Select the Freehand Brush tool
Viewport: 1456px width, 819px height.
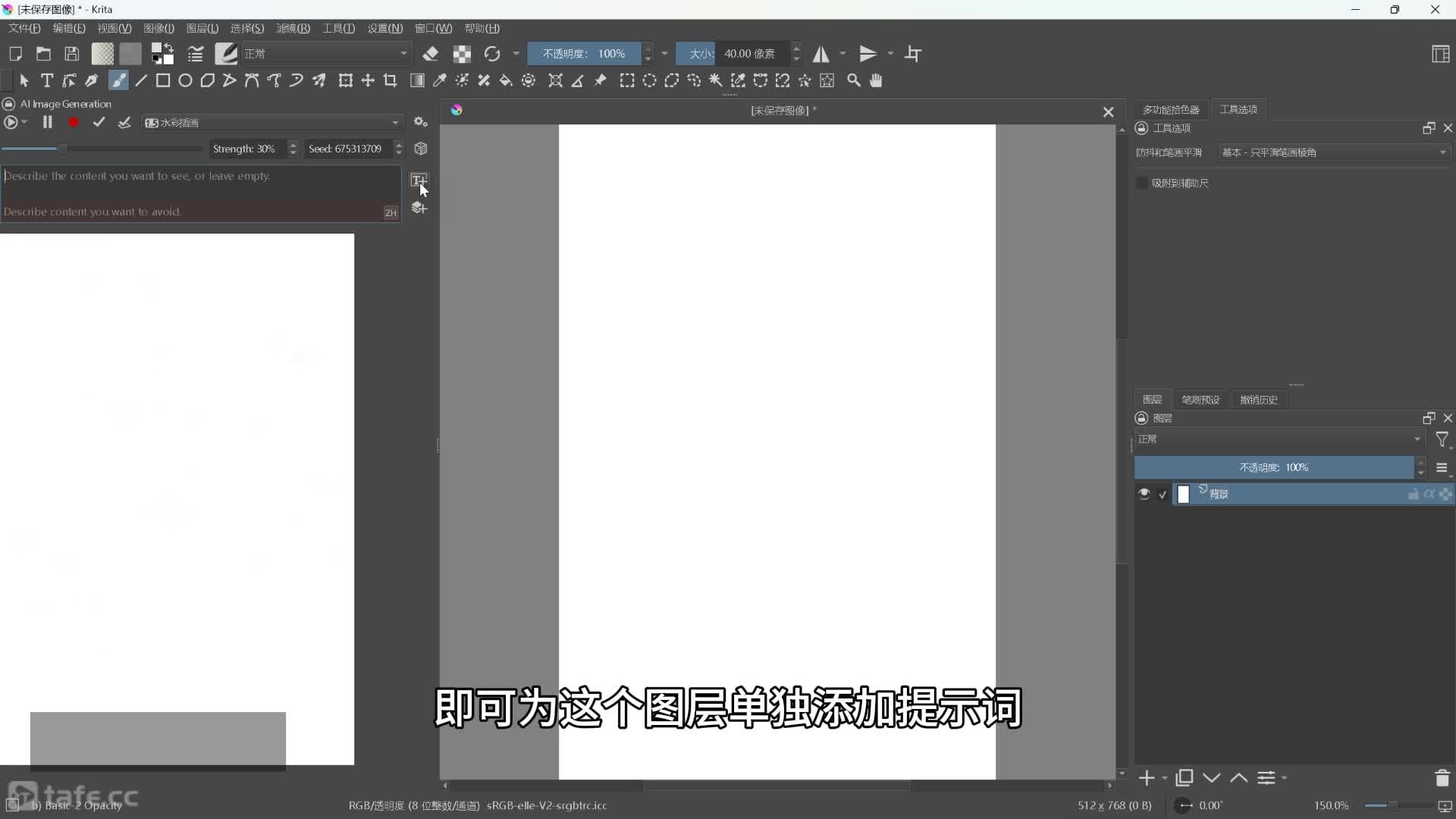point(118,80)
